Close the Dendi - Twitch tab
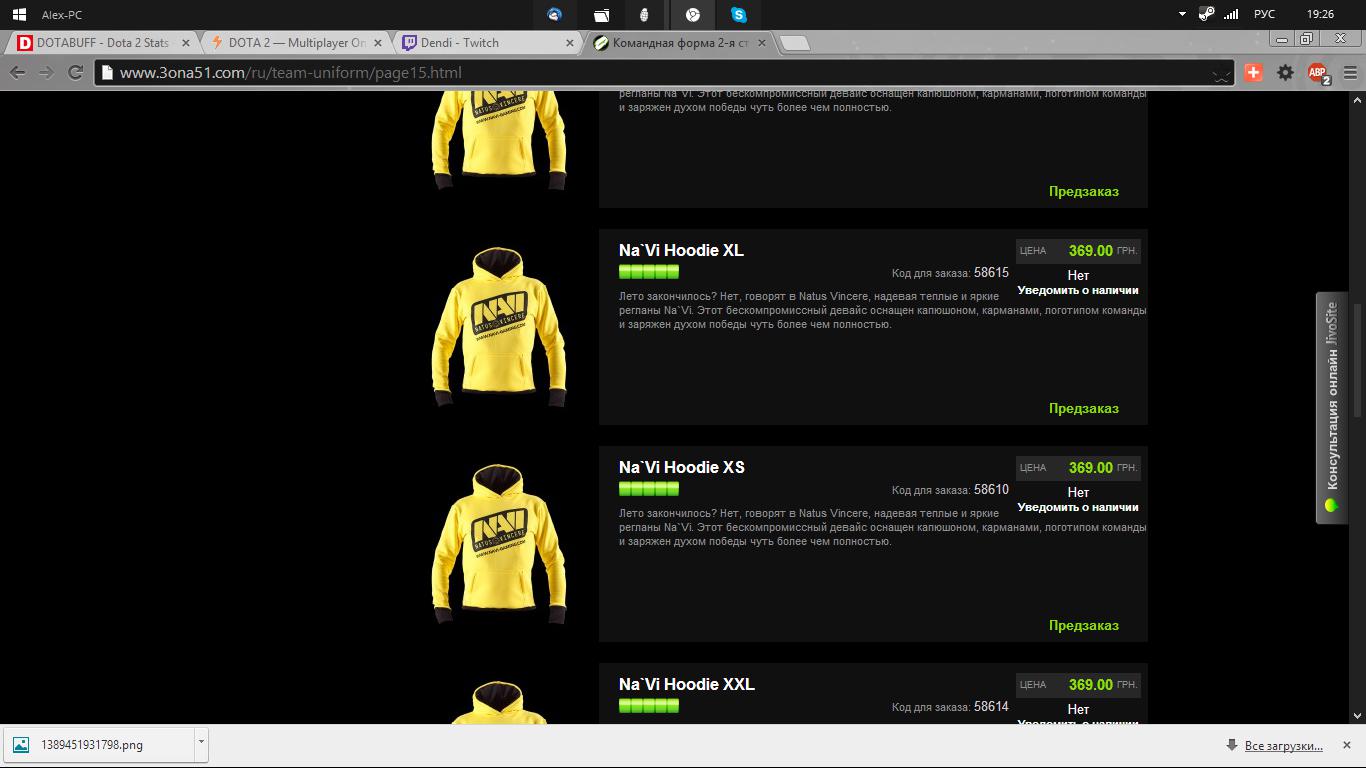 [x=570, y=43]
